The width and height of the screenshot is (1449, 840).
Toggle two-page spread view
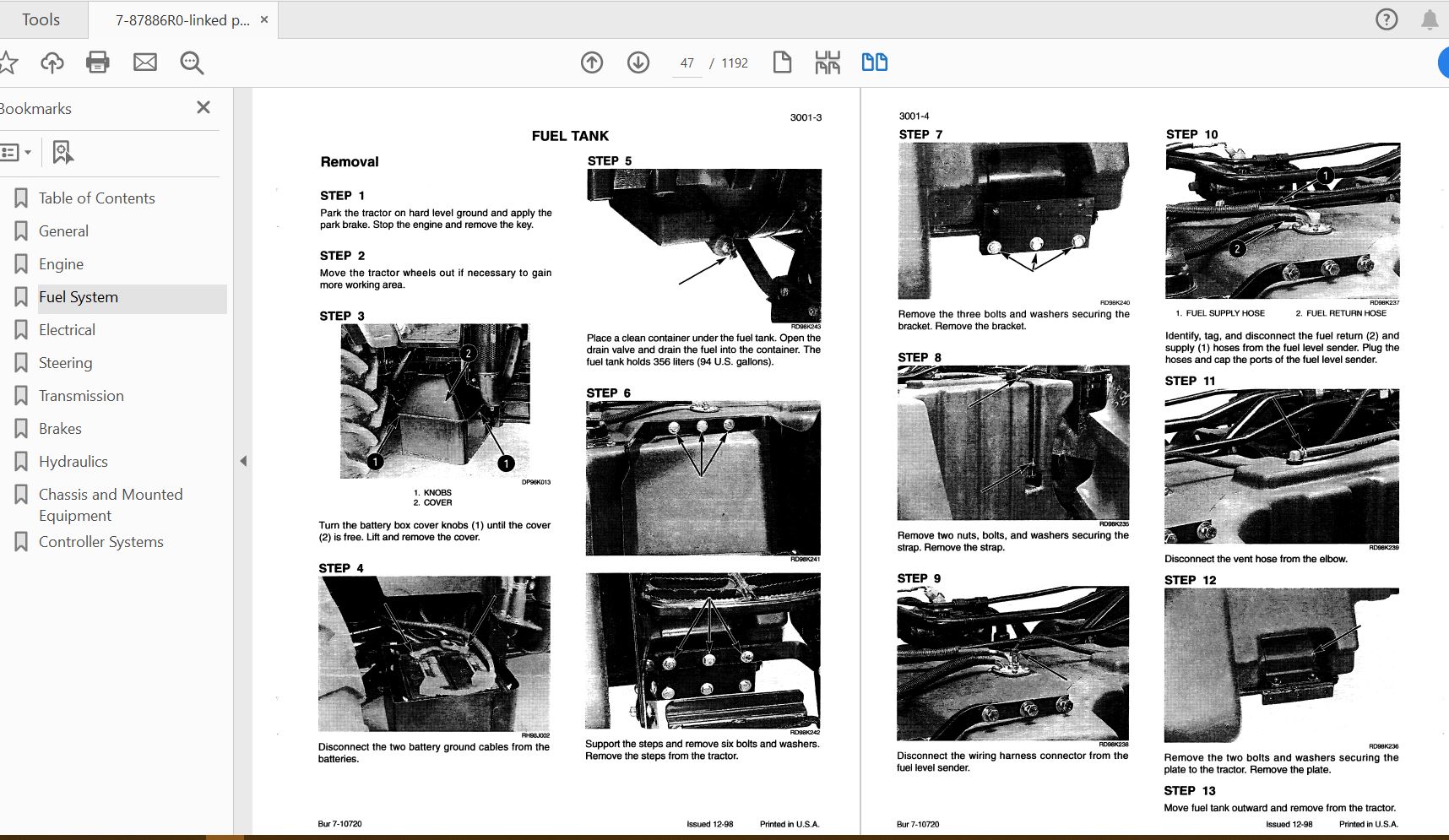874,62
